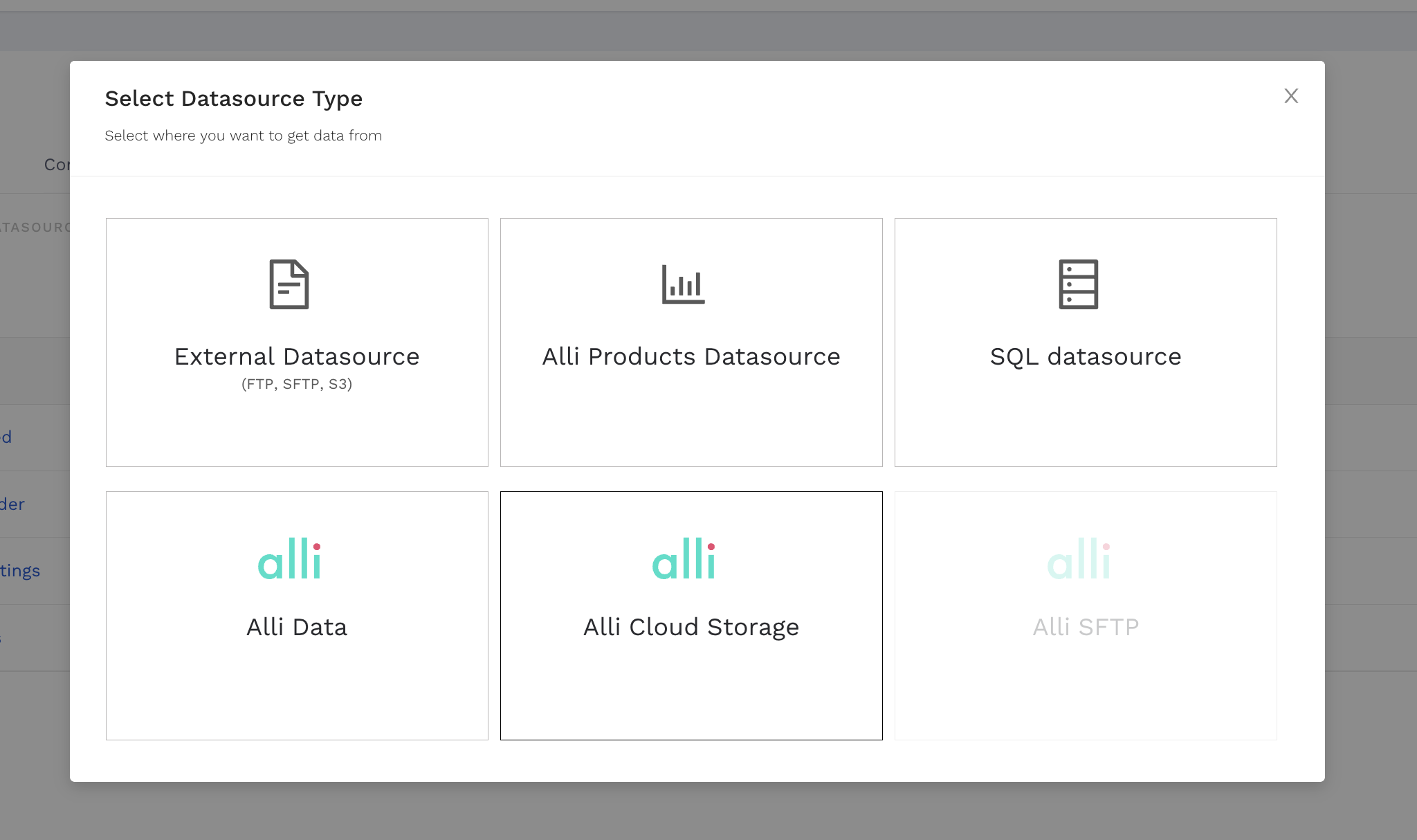1417x840 pixels.
Task: Close the Select Datasource Type dialog
Action: tap(1290, 96)
